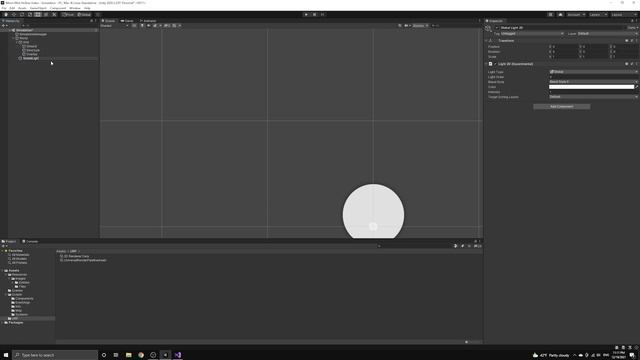
Task: Collapse the Light 2D component
Action: tap(486, 64)
